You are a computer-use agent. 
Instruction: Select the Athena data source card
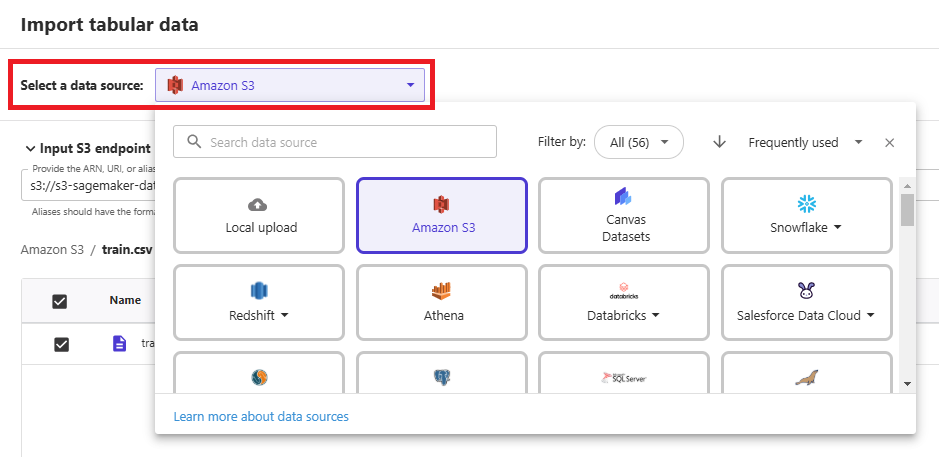[x=442, y=302]
